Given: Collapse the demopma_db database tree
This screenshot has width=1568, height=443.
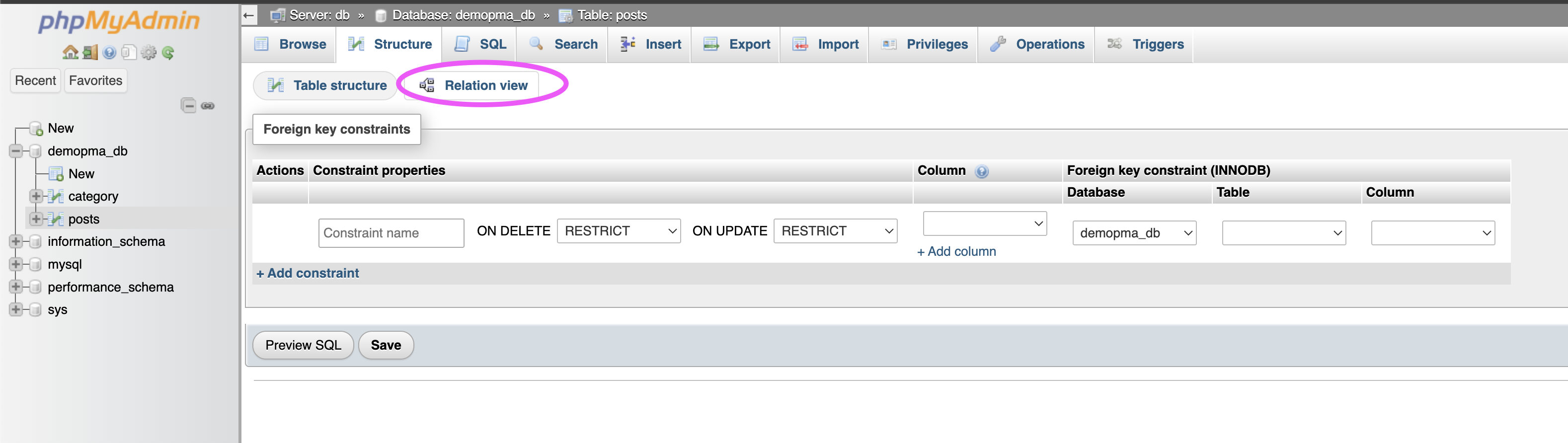Looking at the screenshot, I should 16,151.
